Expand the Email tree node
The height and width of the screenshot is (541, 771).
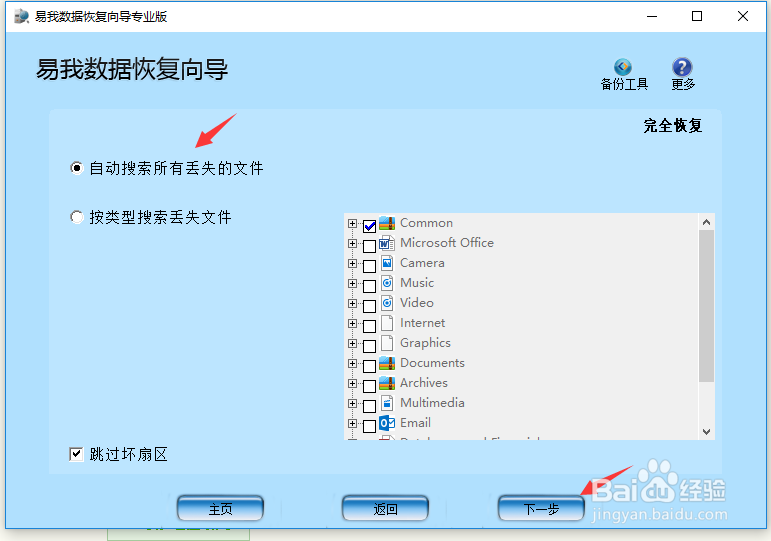pos(352,423)
